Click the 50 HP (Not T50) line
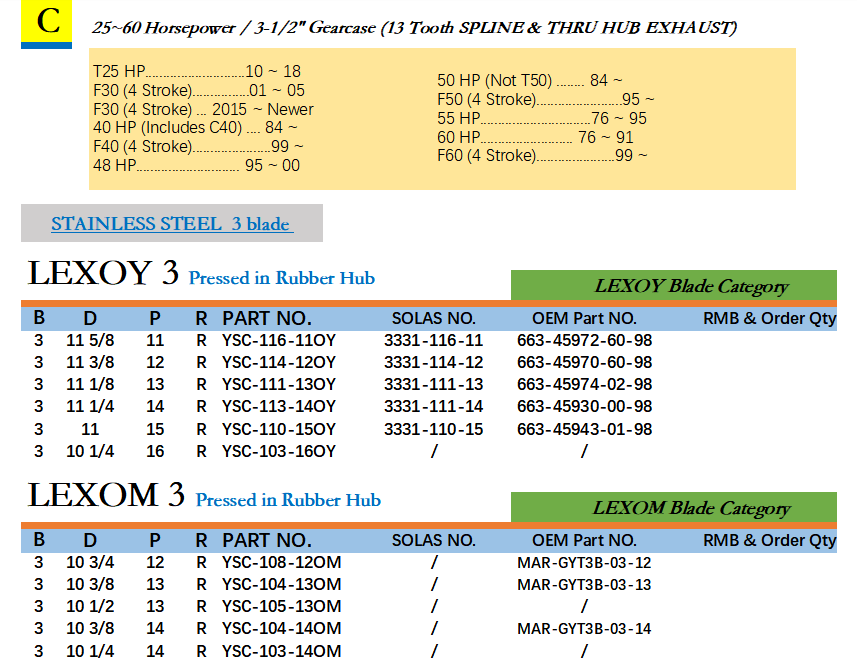Viewport: 857px width, 669px height. click(x=530, y=80)
